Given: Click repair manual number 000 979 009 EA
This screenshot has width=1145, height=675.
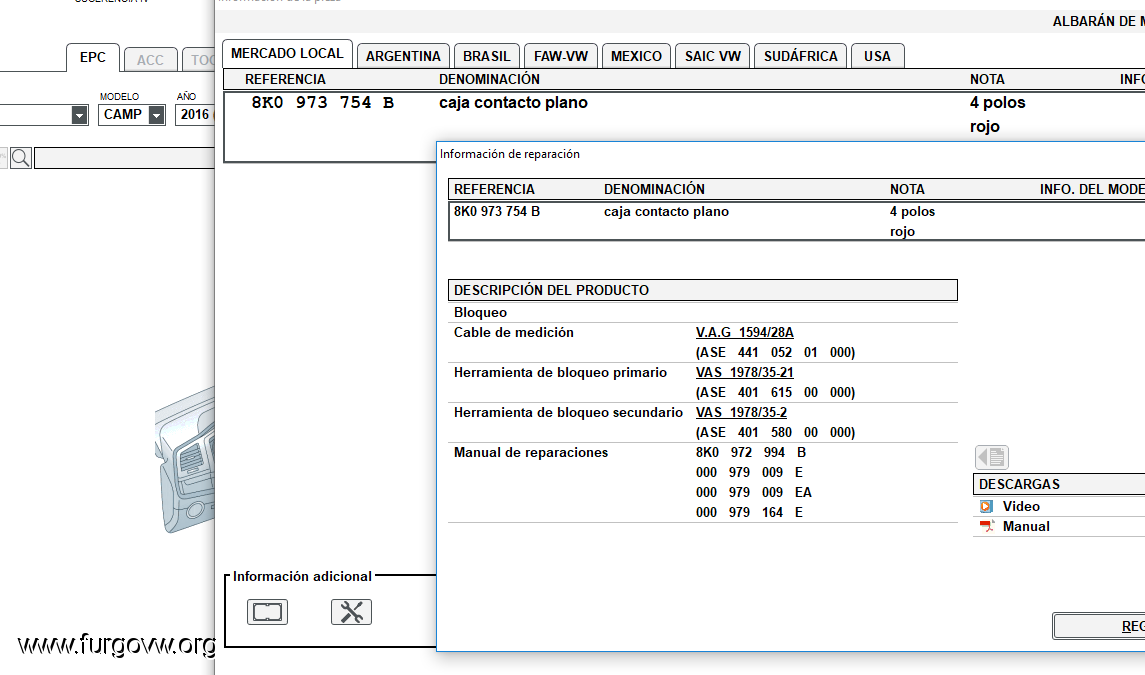Looking at the screenshot, I should coord(754,492).
